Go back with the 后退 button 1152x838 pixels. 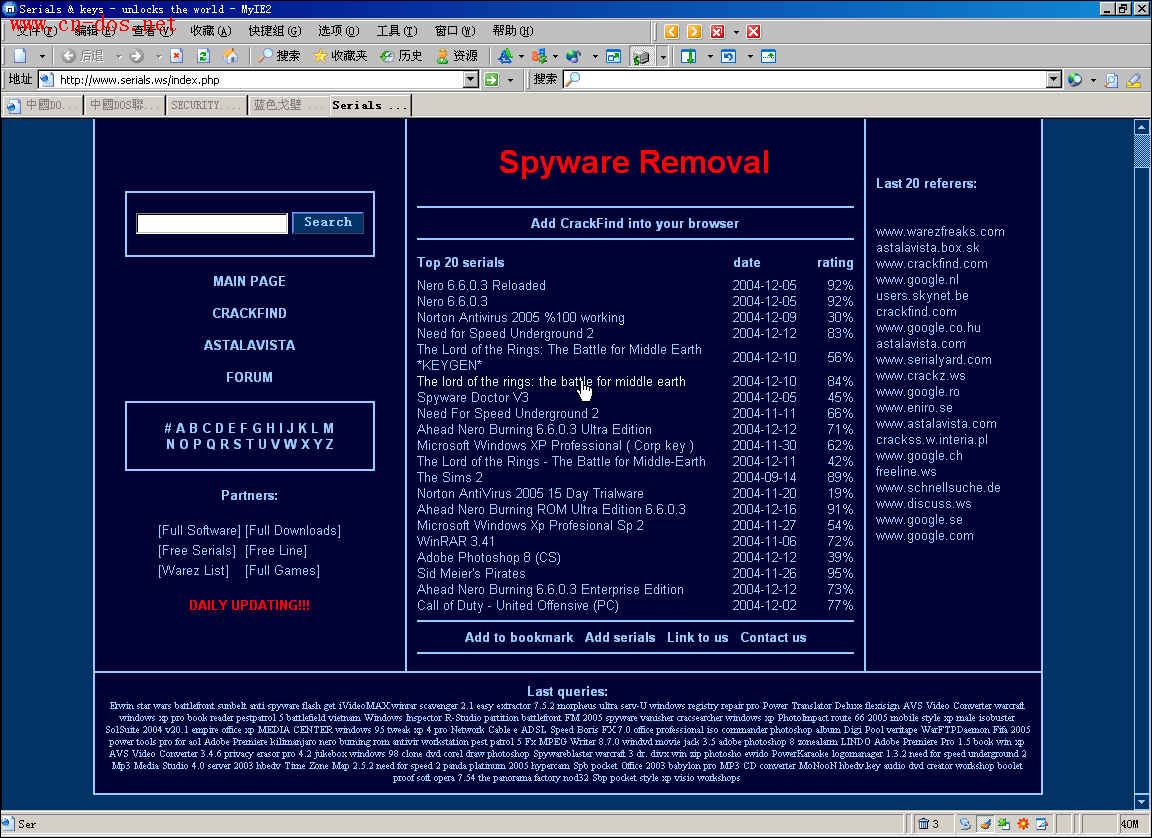pos(82,56)
